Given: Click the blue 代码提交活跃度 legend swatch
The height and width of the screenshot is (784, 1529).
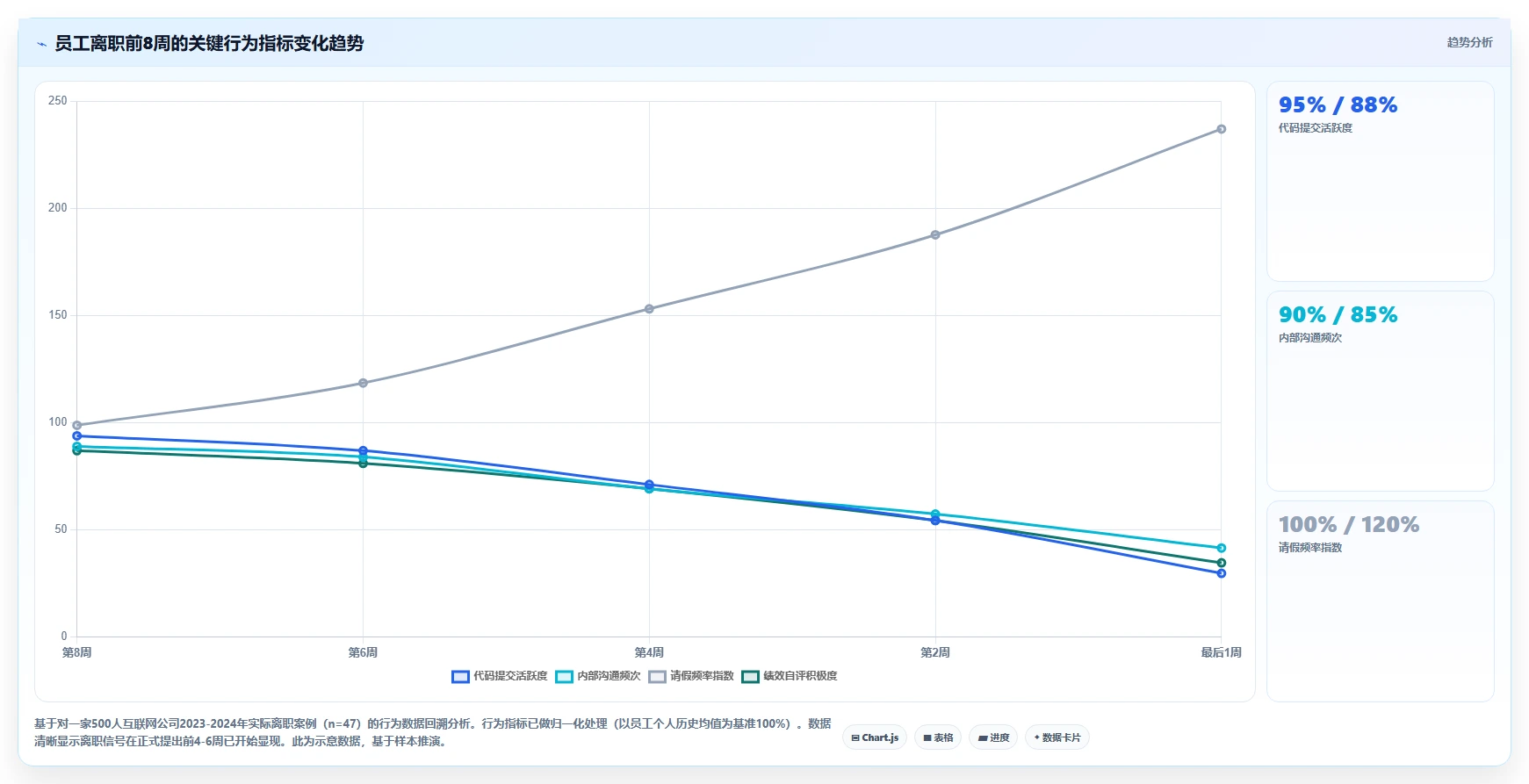Looking at the screenshot, I should (x=460, y=676).
